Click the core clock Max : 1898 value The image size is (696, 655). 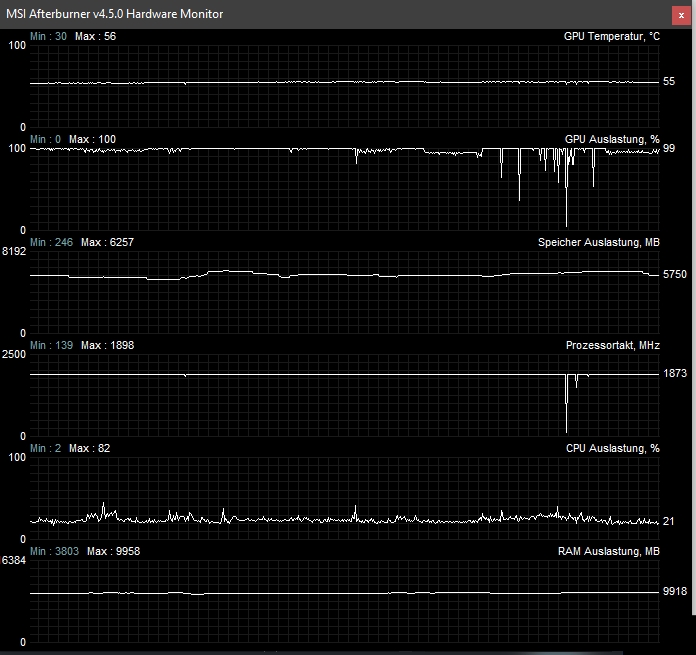(x=107, y=345)
